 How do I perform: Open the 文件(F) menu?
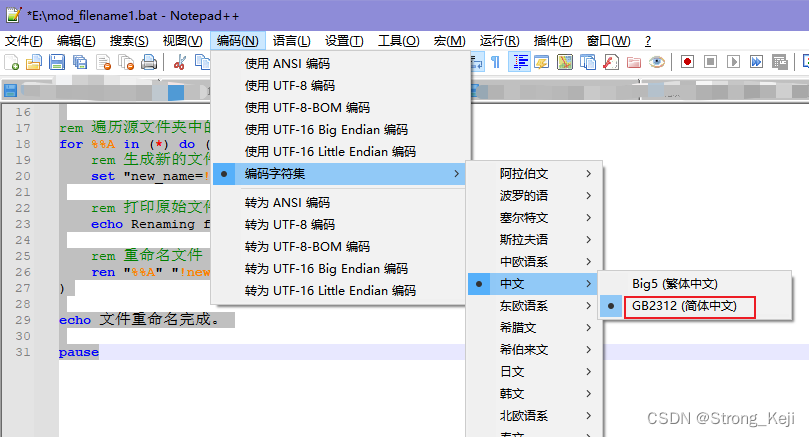[x=24, y=41]
